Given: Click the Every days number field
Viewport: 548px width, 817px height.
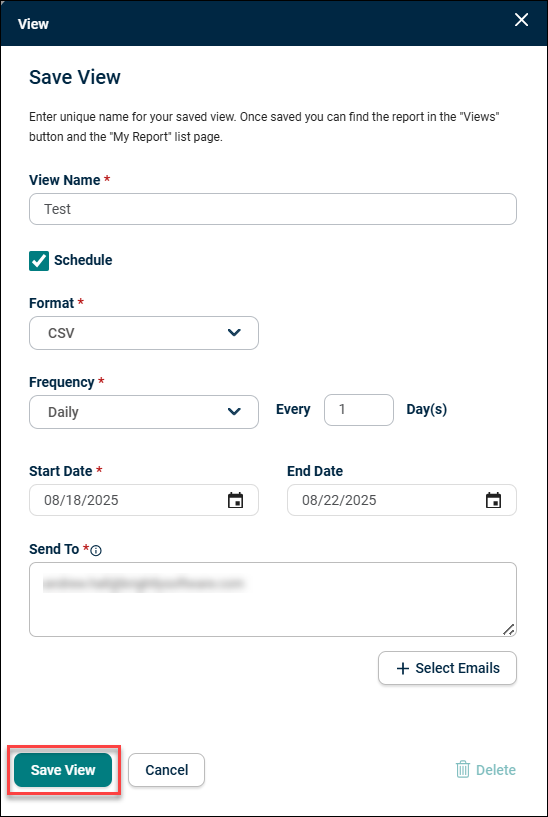Looking at the screenshot, I should tap(359, 410).
